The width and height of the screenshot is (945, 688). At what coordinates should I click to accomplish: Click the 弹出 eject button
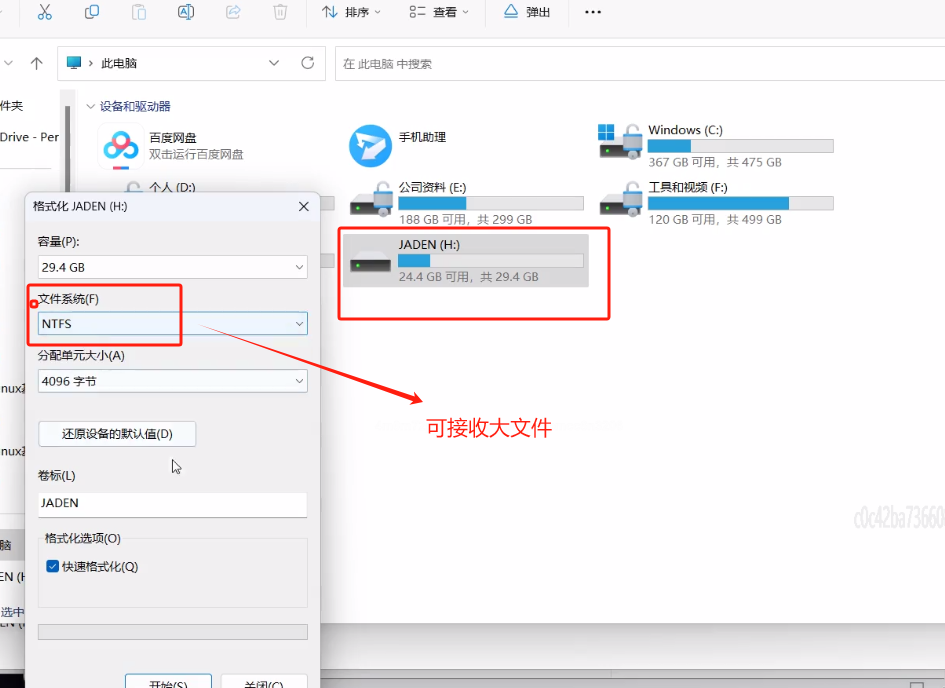(527, 12)
